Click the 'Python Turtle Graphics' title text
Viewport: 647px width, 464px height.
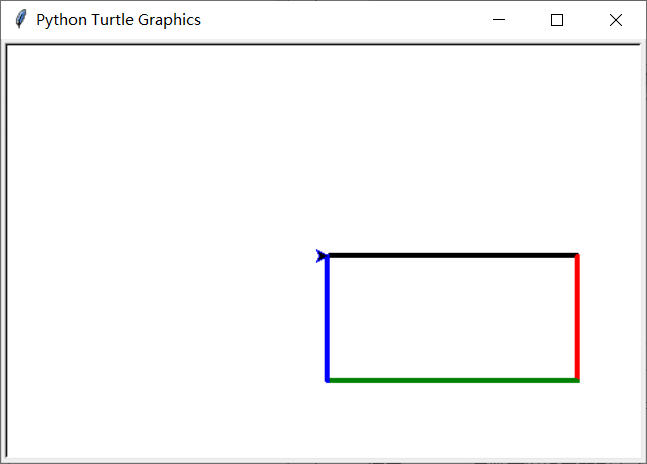[x=118, y=20]
